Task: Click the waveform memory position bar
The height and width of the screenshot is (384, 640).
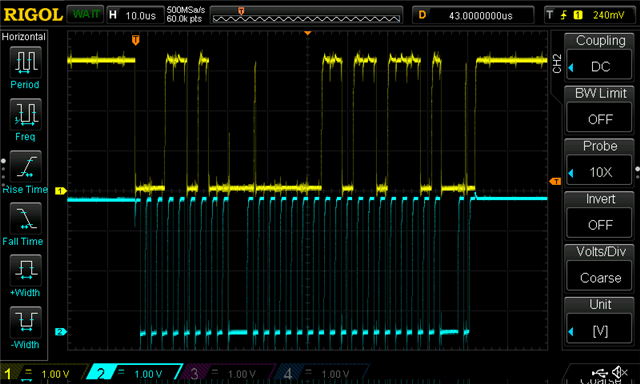Action: pyautogui.click(x=307, y=15)
